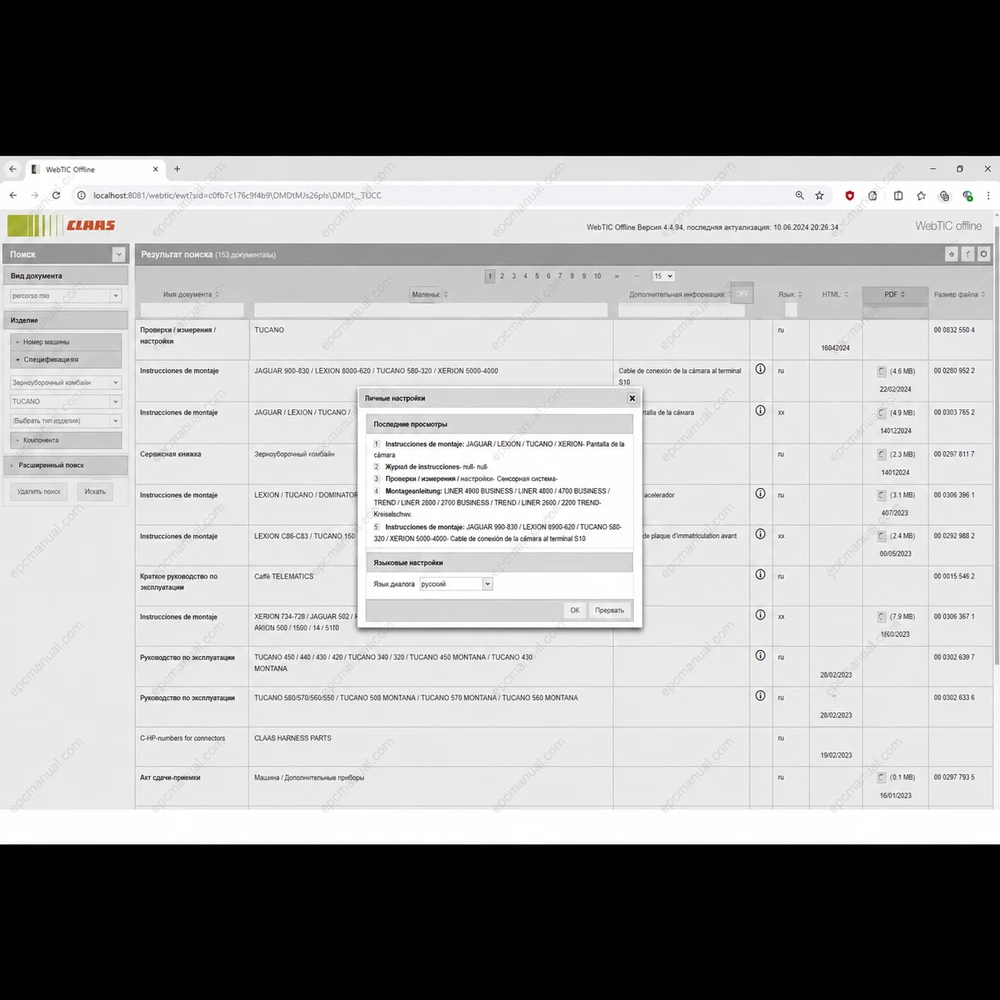Open the 3.1 MB PDF file icon
This screenshot has width=1000, height=1000.
pos(881,495)
